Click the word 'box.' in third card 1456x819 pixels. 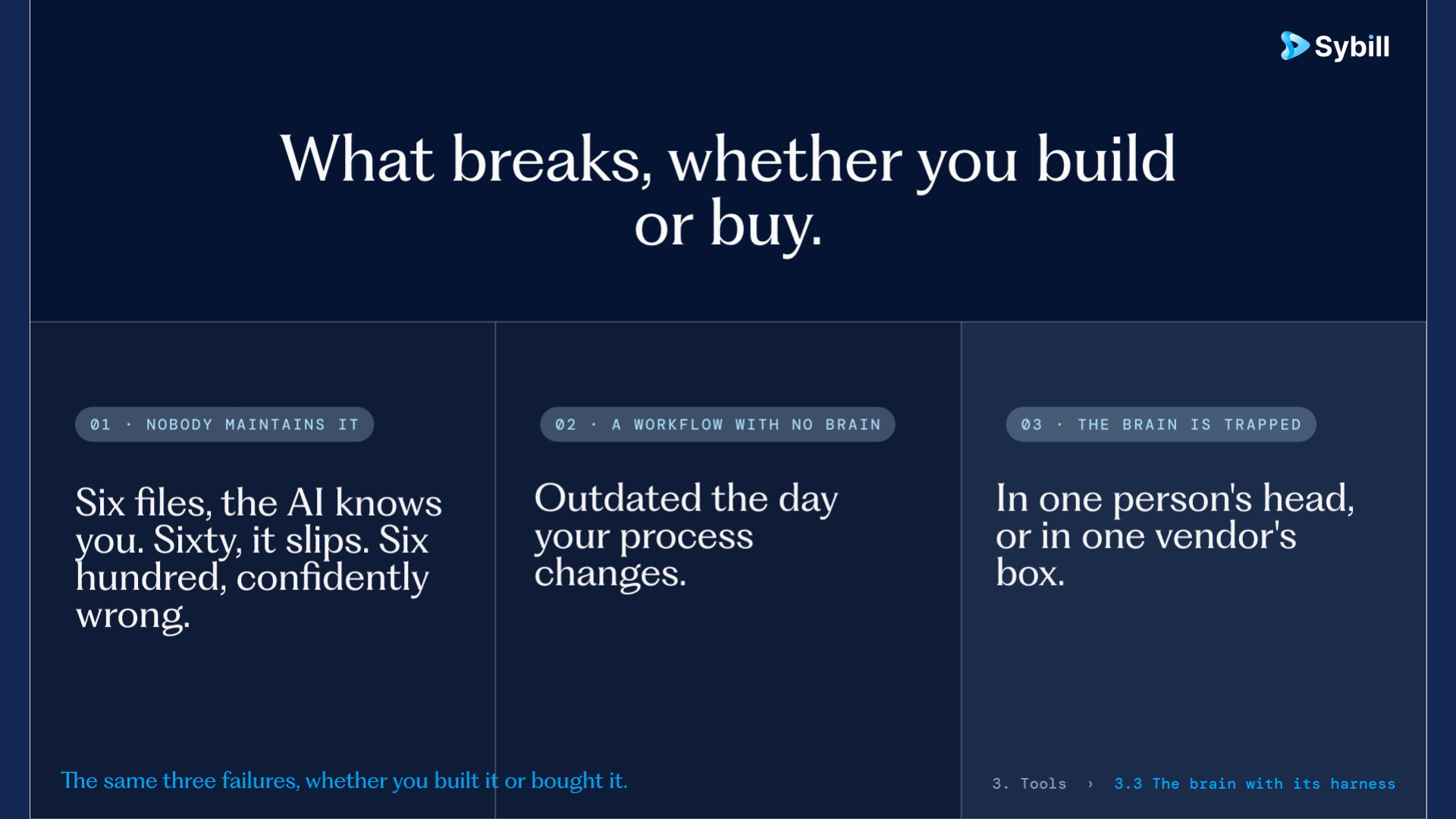(1031, 573)
